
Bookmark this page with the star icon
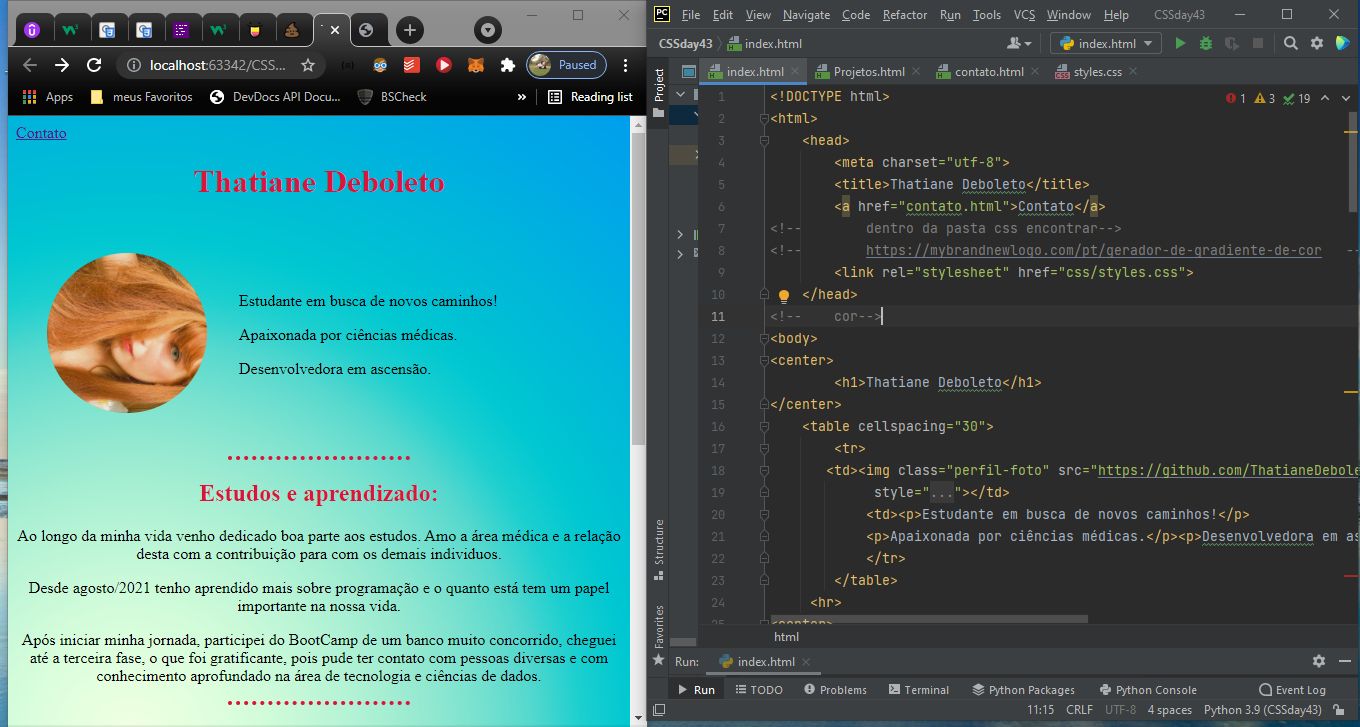coord(308,65)
